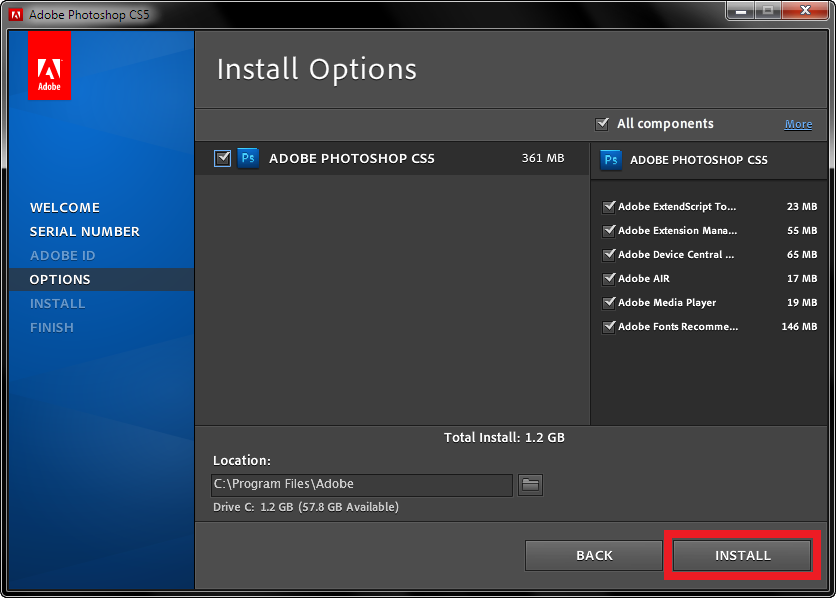Go to the Serial Number step
Viewport: 836px width, 598px height.
(x=84, y=231)
